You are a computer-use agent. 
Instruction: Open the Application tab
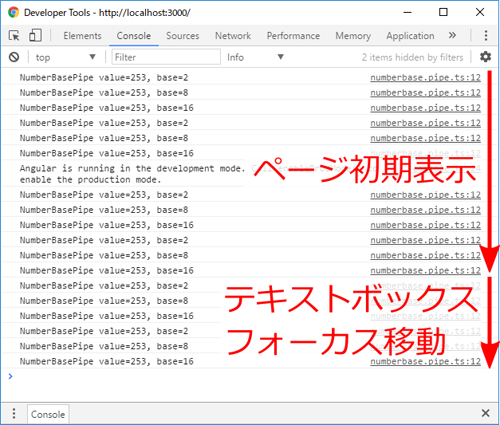pyautogui.click(x=410, y=35)
